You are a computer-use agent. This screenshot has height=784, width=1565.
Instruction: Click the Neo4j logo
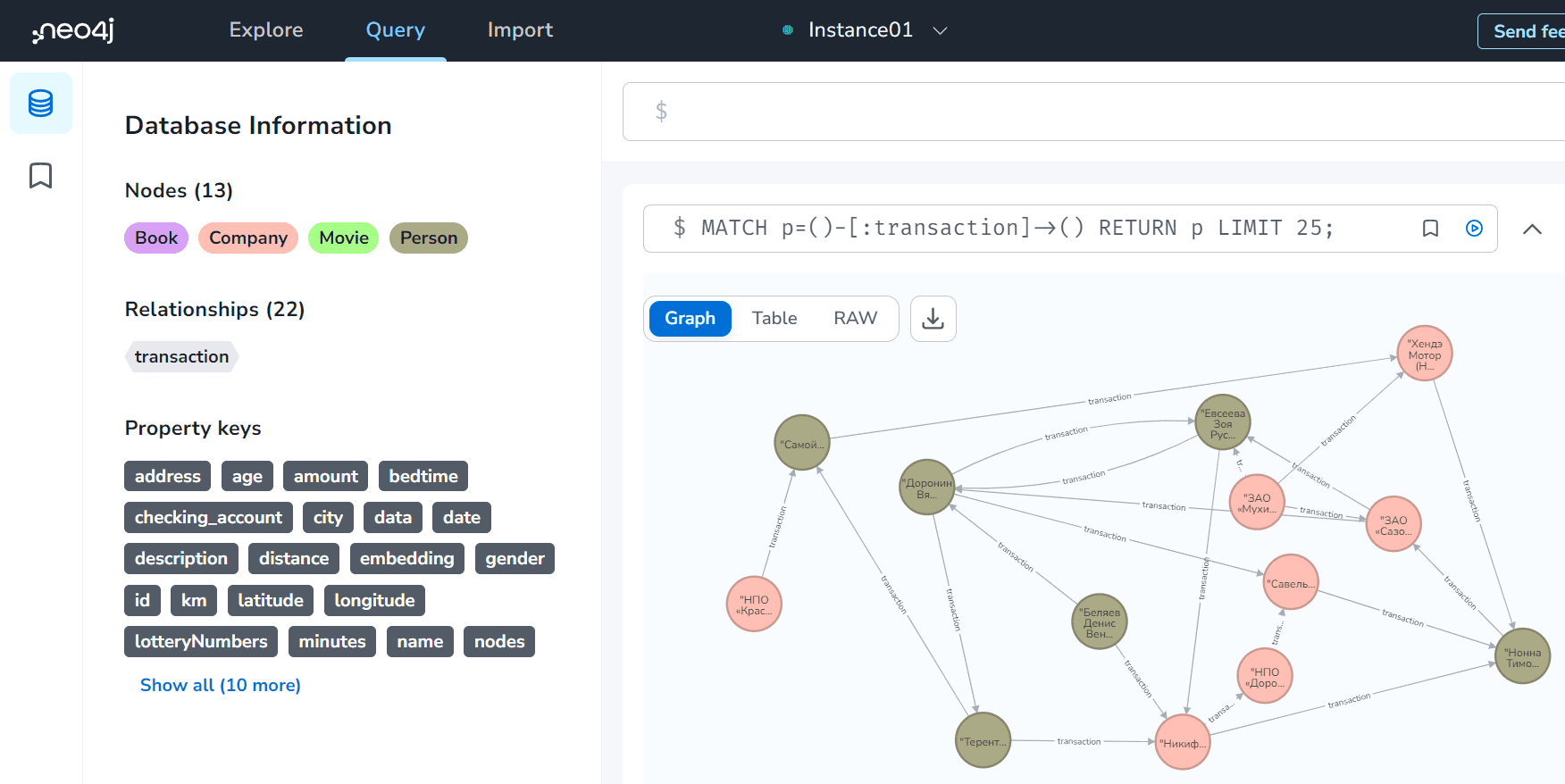coord(74,30)
